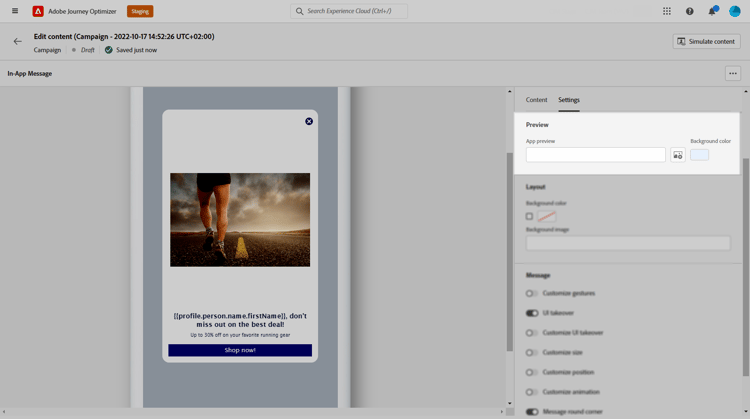Enable Customize gestures toggle
750x419 pixels.
(x=531, y=293)
